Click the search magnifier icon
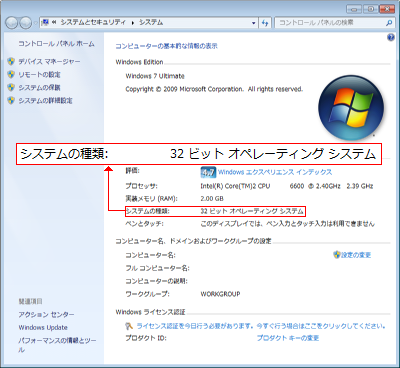 click(x=389, y=23)
